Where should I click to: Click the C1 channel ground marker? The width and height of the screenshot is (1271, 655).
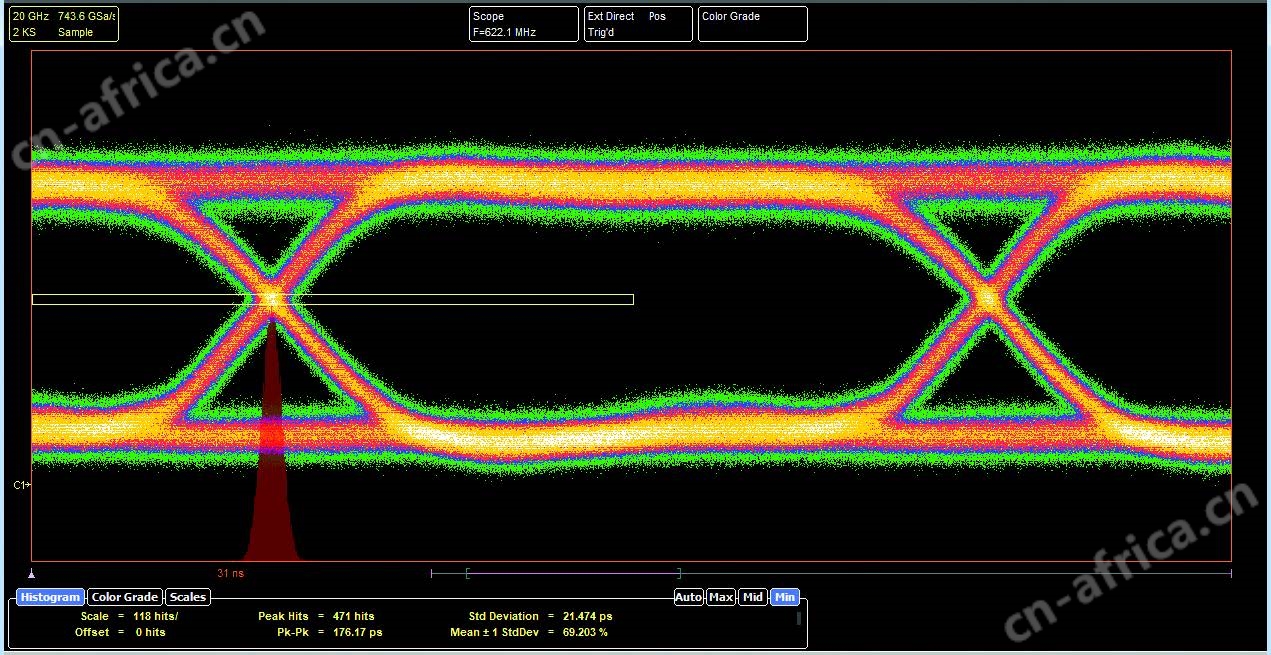point(21,485)
